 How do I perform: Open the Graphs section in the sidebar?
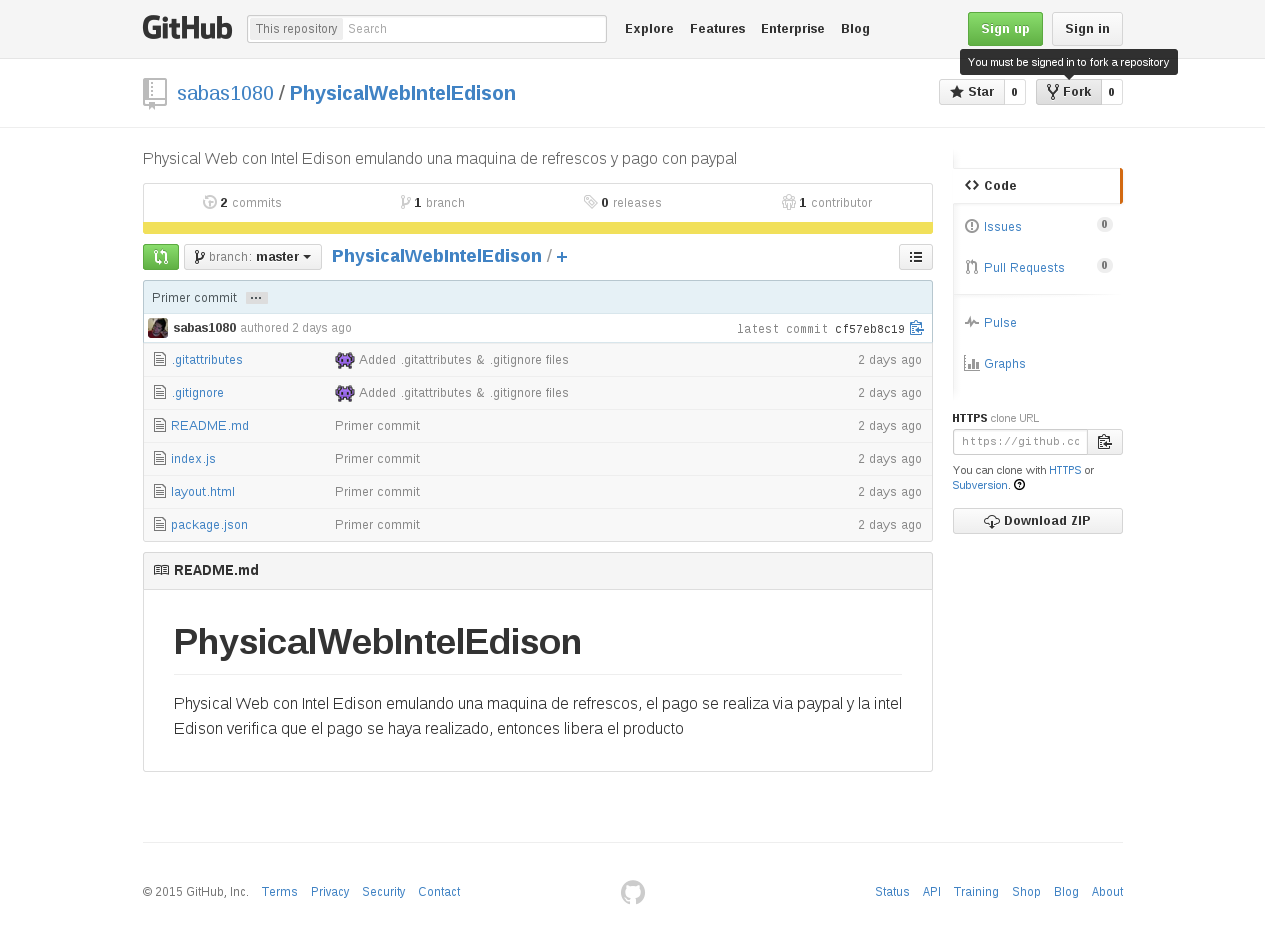pos(1004,363)
